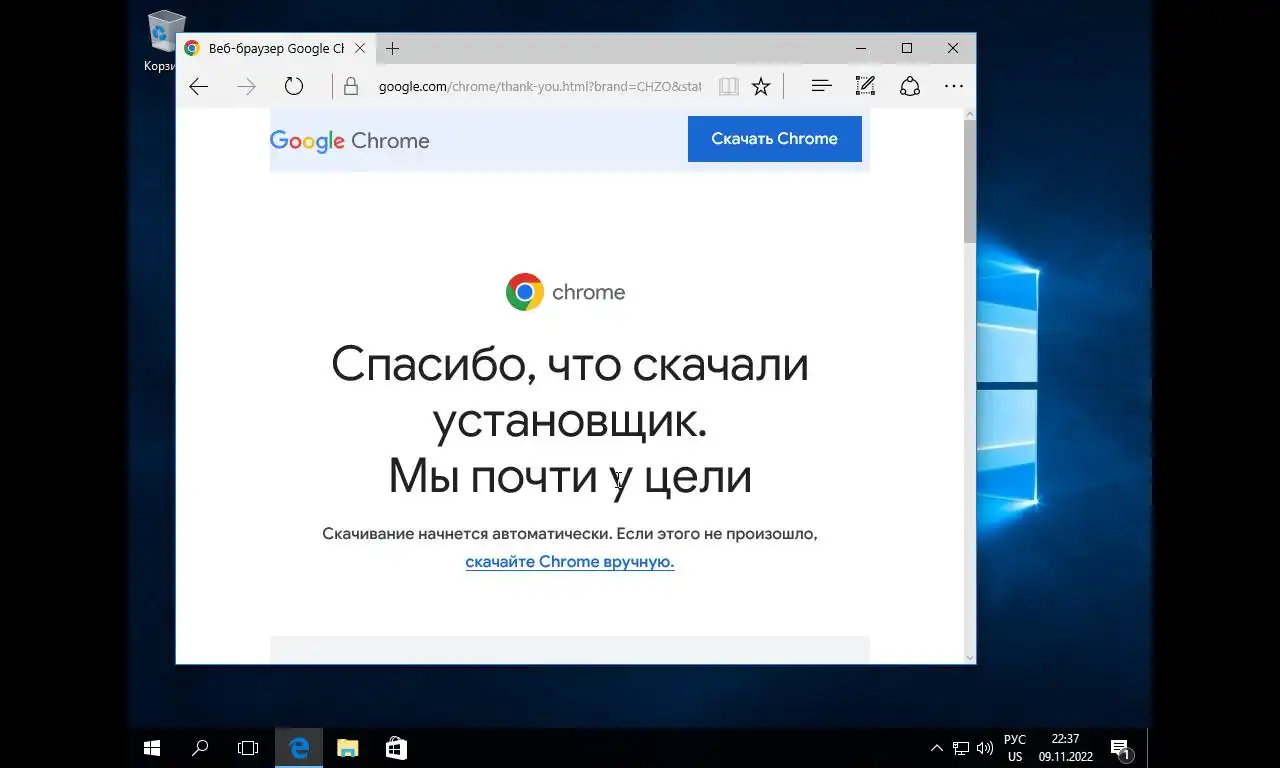The width and height of the screenshot is (1280, 768).
Task: Click the lock icon in address bar
Action: [351, 87]
